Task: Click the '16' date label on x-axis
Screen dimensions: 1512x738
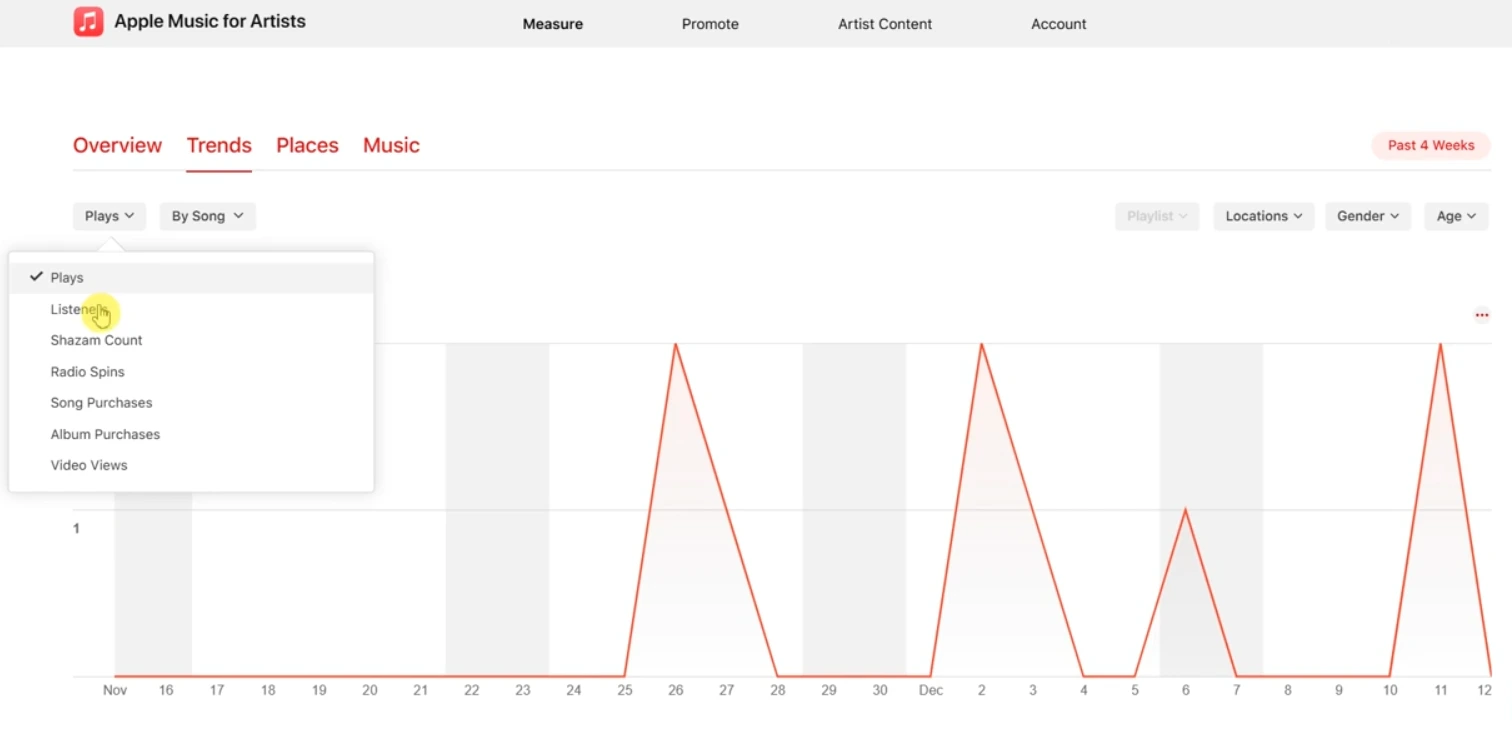Action: pos(166,690)
